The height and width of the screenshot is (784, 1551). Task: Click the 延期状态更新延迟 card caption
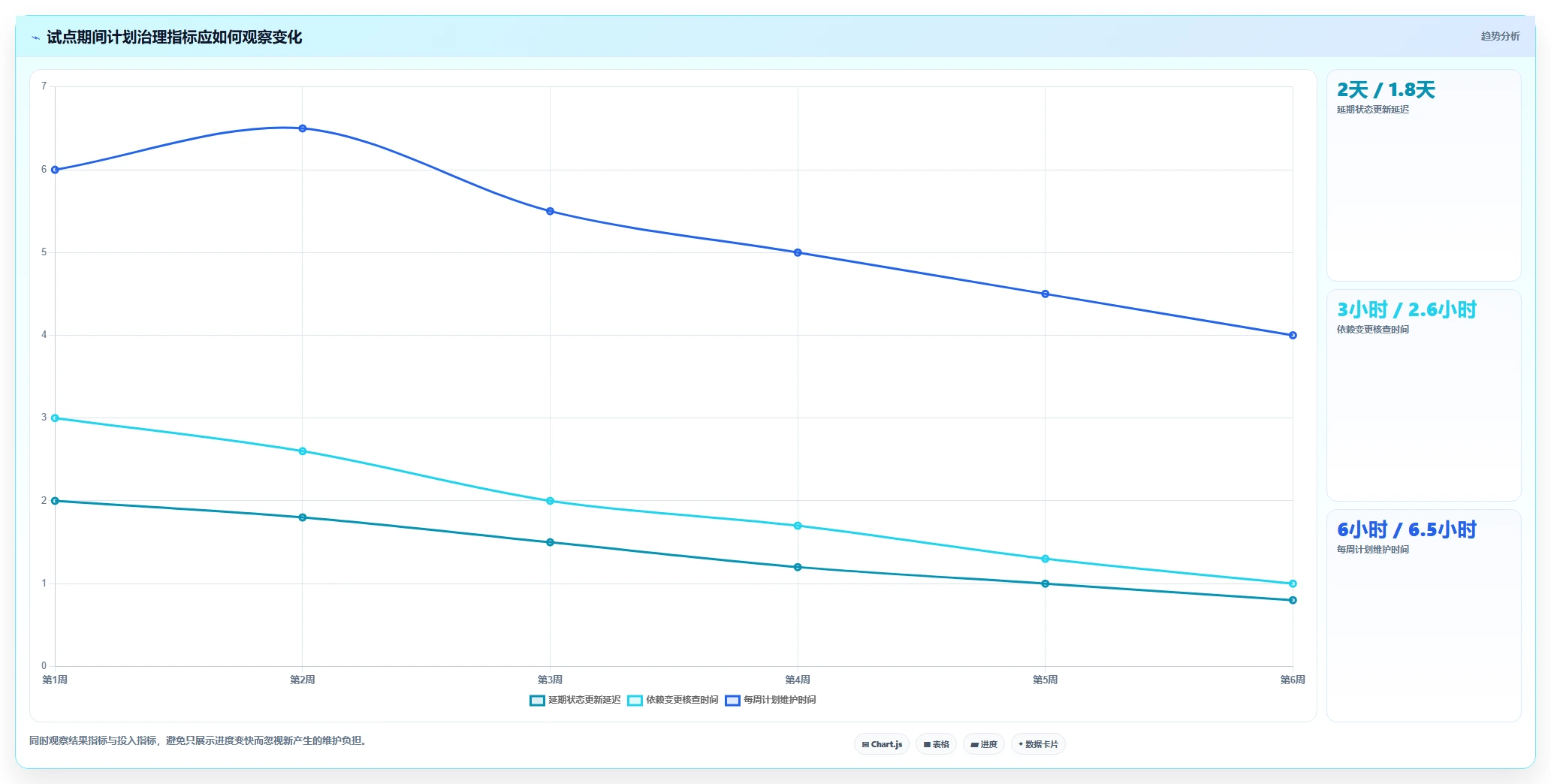pos(1372,110)
